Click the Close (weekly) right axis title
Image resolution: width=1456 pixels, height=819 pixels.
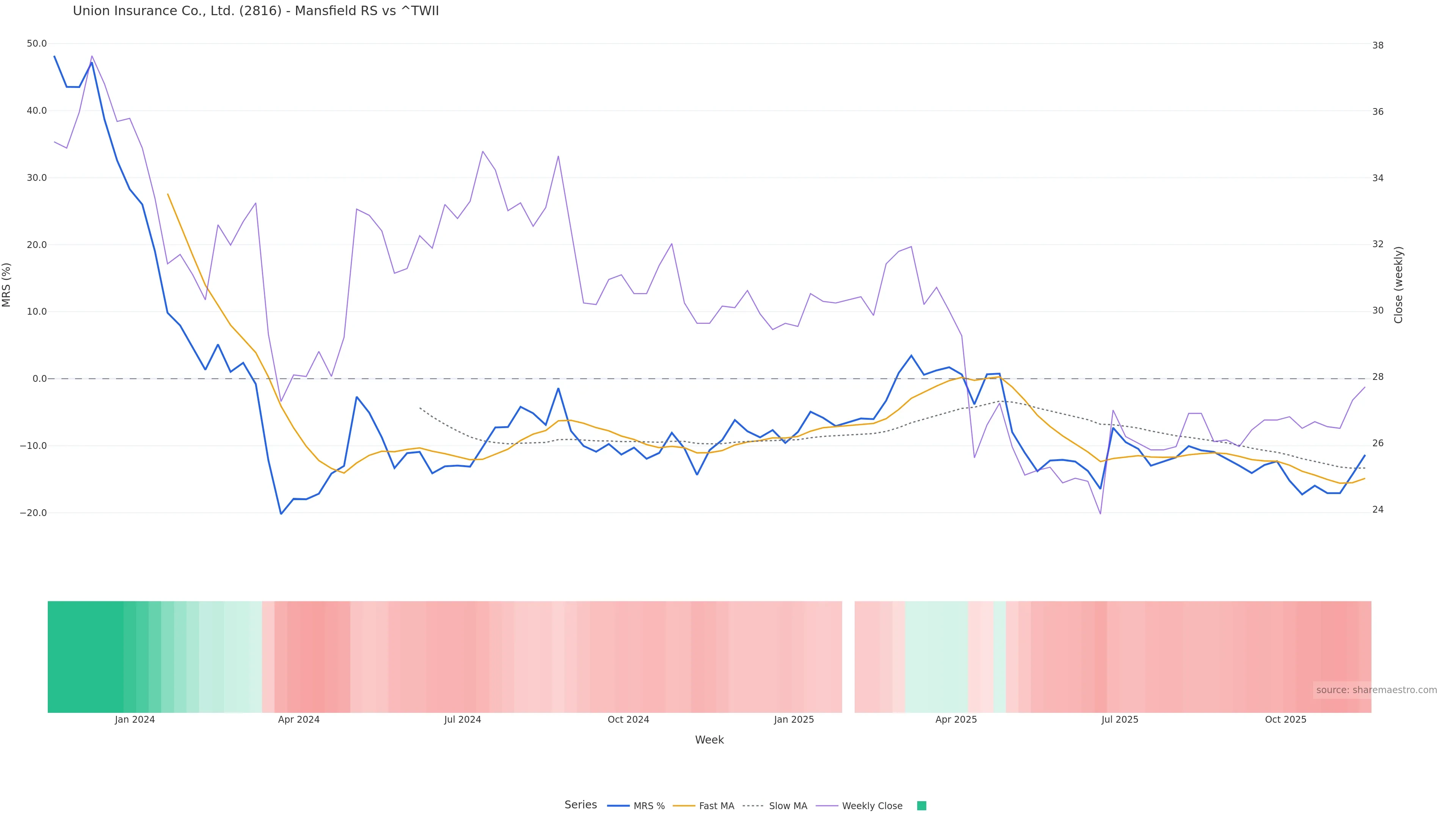tap(1398, 284)
